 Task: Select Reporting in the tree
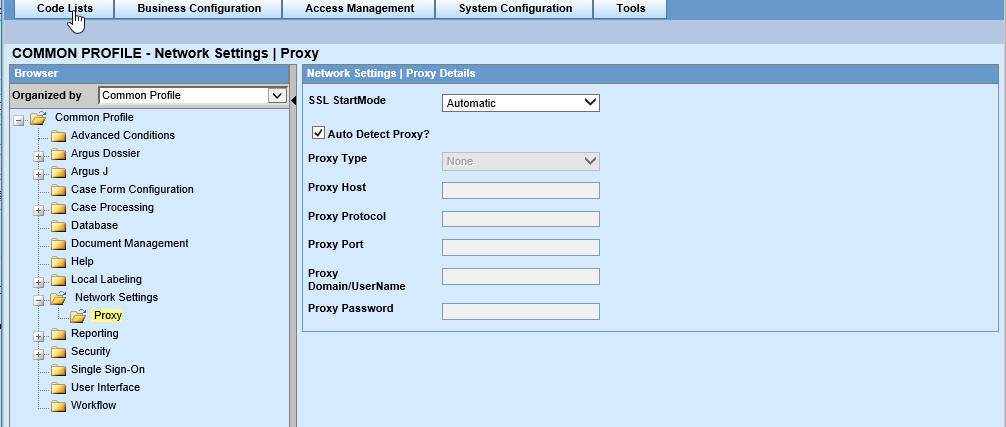94,333
